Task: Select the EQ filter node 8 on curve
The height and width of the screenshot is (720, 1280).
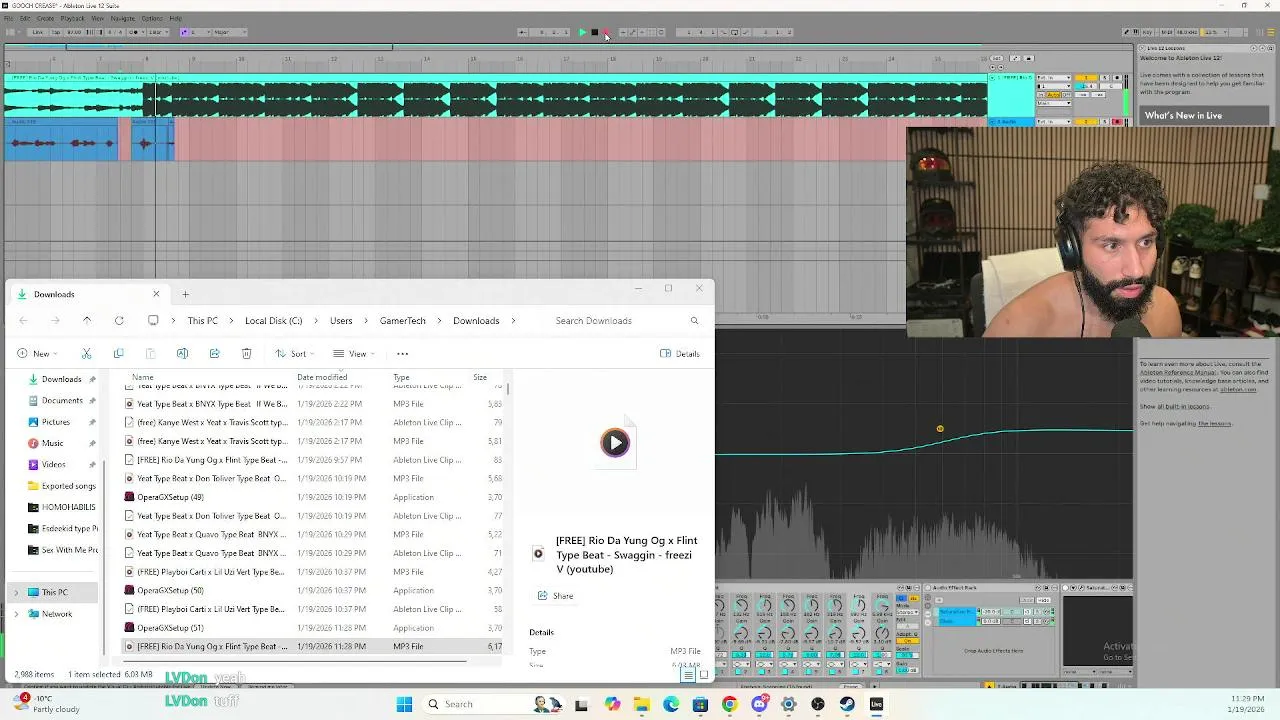Action: pyautogui.click(x=940, y=429)
